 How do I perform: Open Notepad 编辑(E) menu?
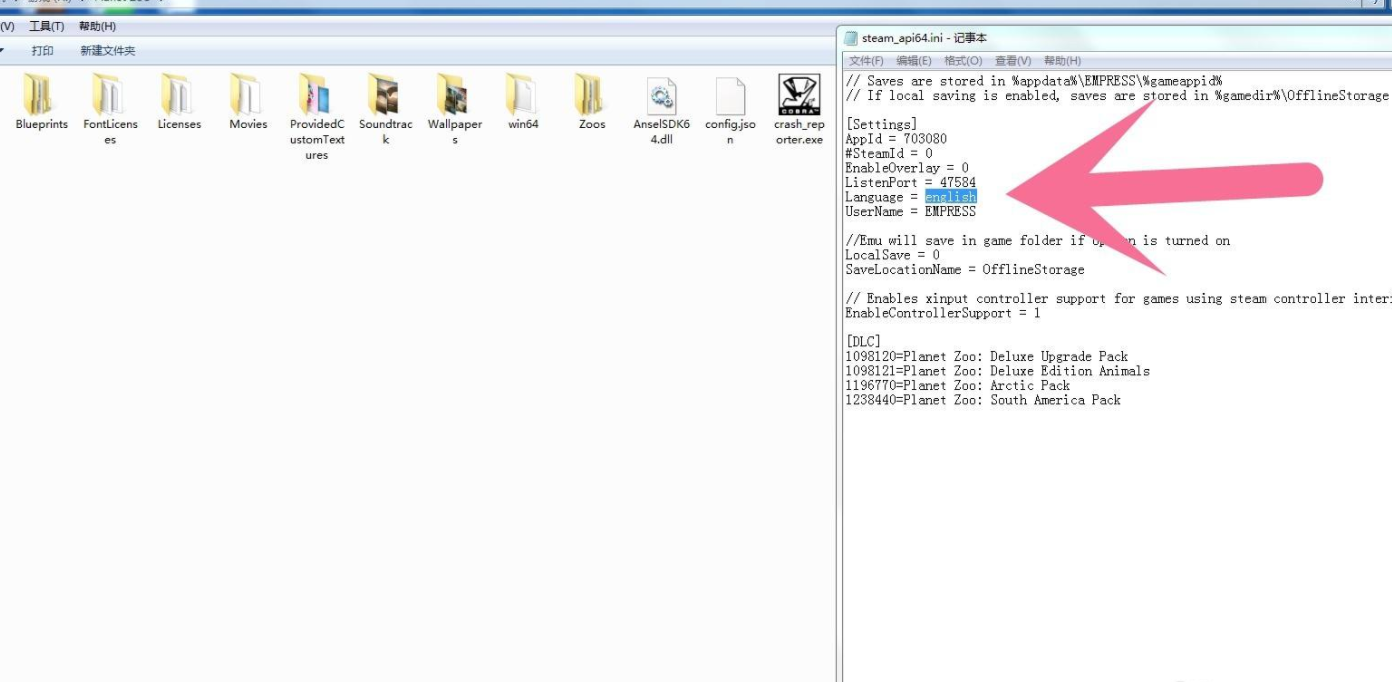[914, 61]
